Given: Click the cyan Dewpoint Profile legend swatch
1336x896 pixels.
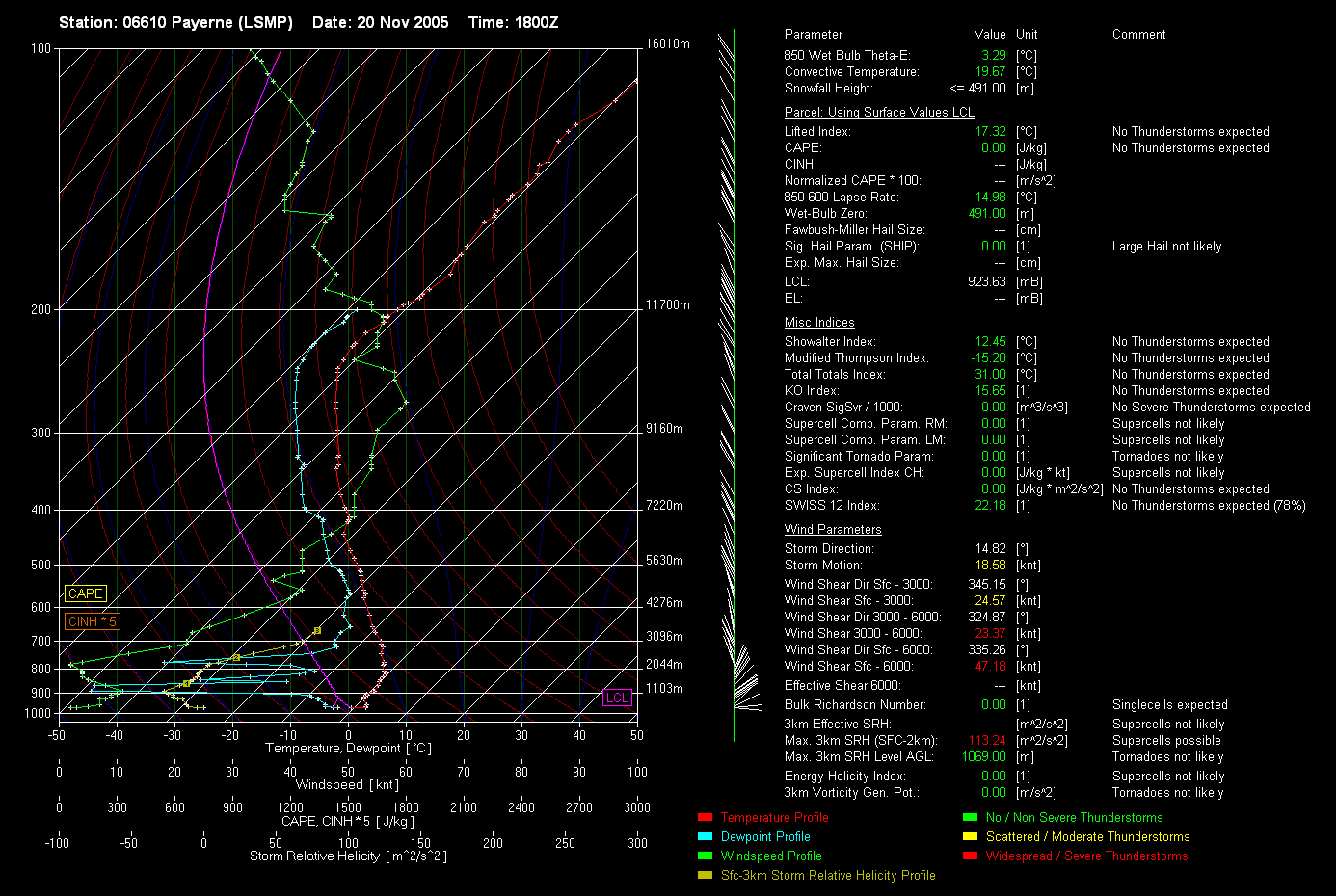Looking at the screenshot, I should coord(705,836).
